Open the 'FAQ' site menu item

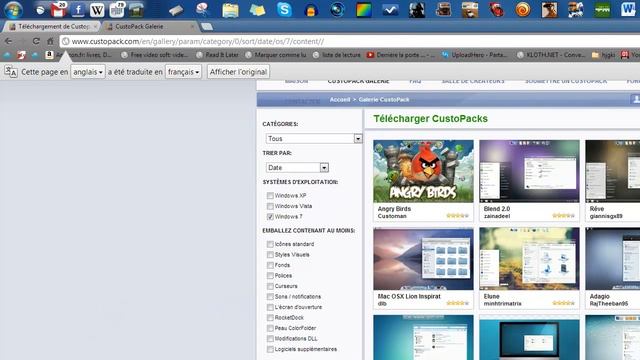(415, 81)
